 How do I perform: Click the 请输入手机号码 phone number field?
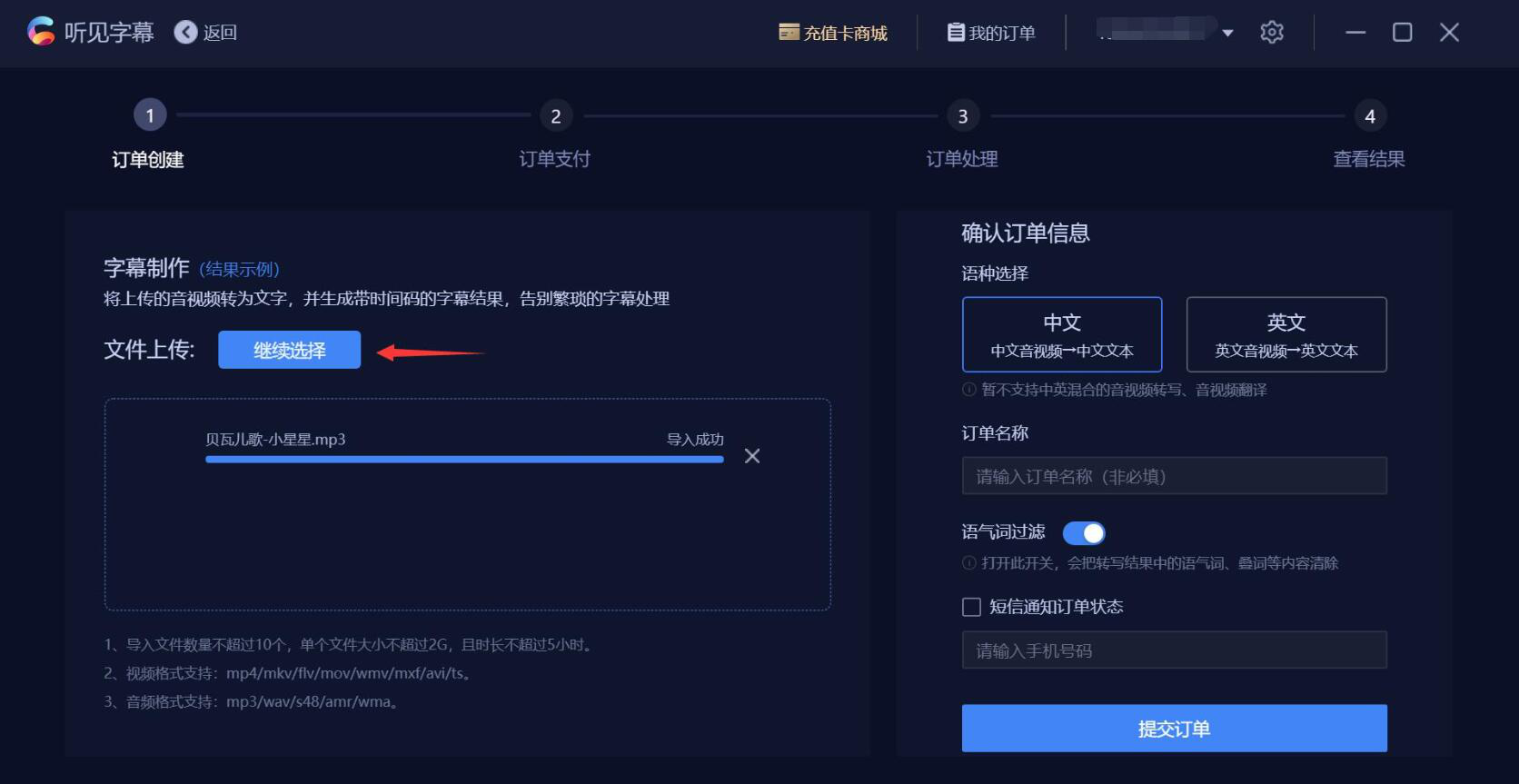pyautogui.click(x=1174, y=650)
